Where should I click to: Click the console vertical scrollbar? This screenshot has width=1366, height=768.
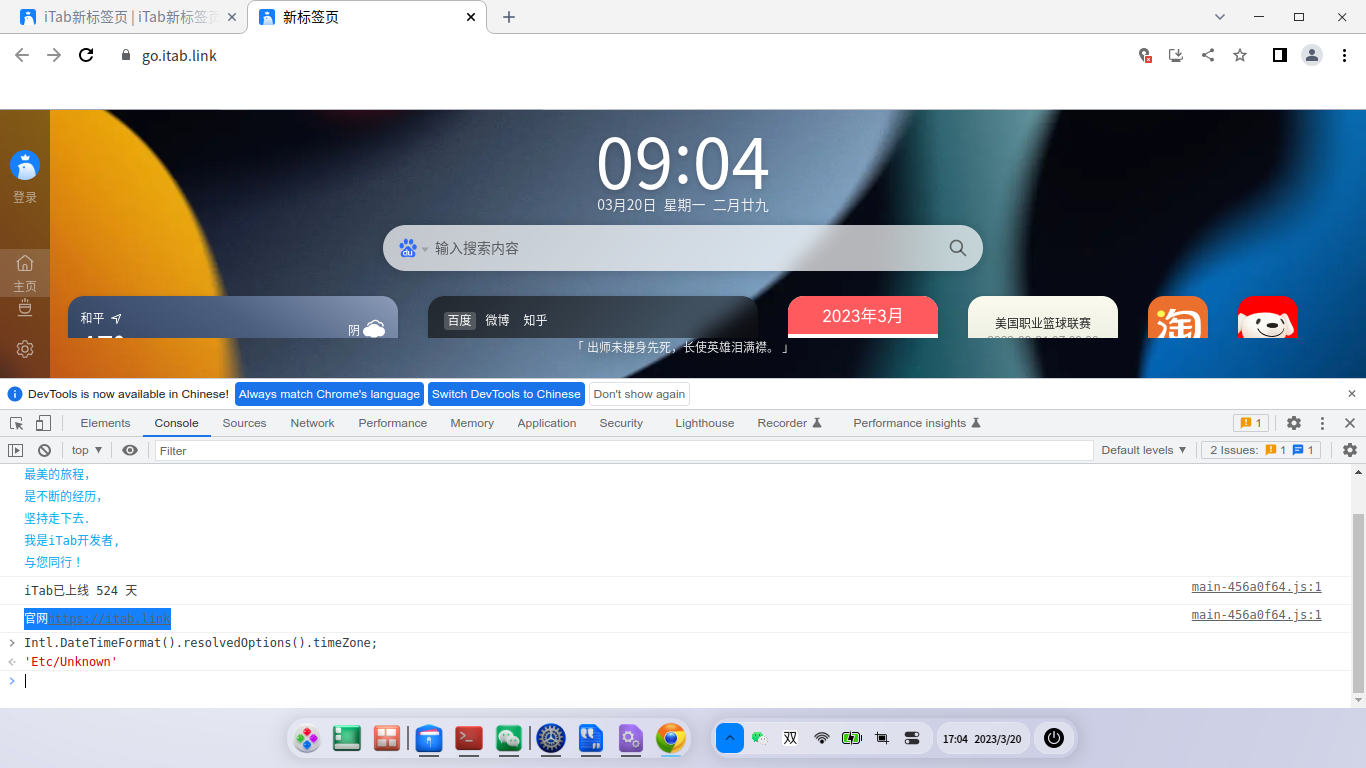click(x=1357, y=602)
